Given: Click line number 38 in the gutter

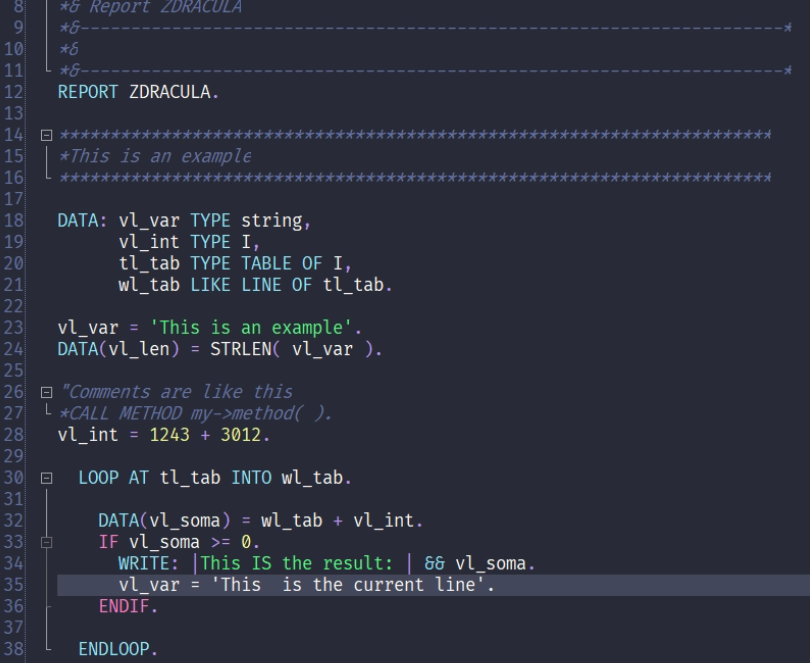Looking at the screenshot, I should (14, 649).
